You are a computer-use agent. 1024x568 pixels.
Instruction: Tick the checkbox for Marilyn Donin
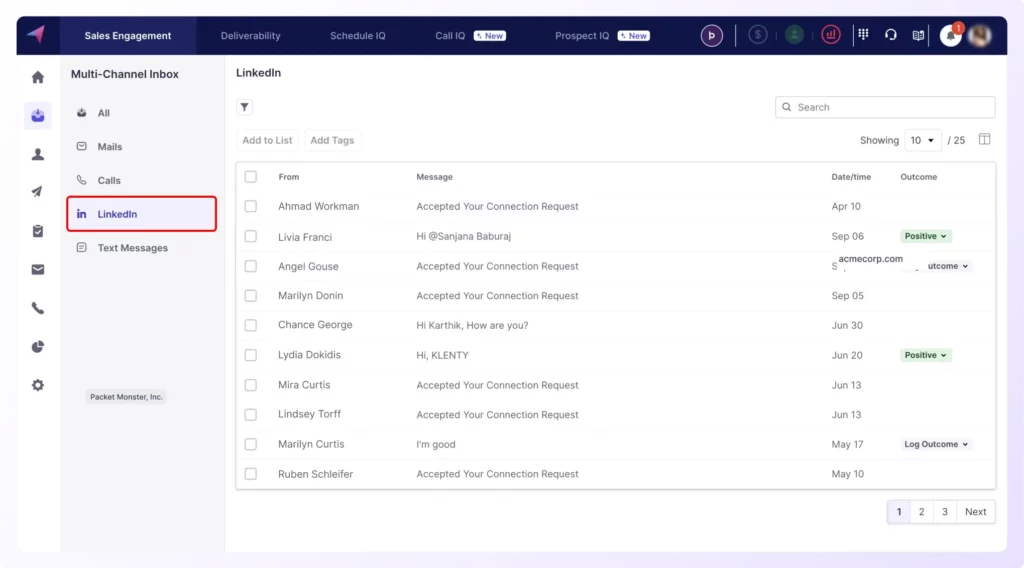point(251,296)
